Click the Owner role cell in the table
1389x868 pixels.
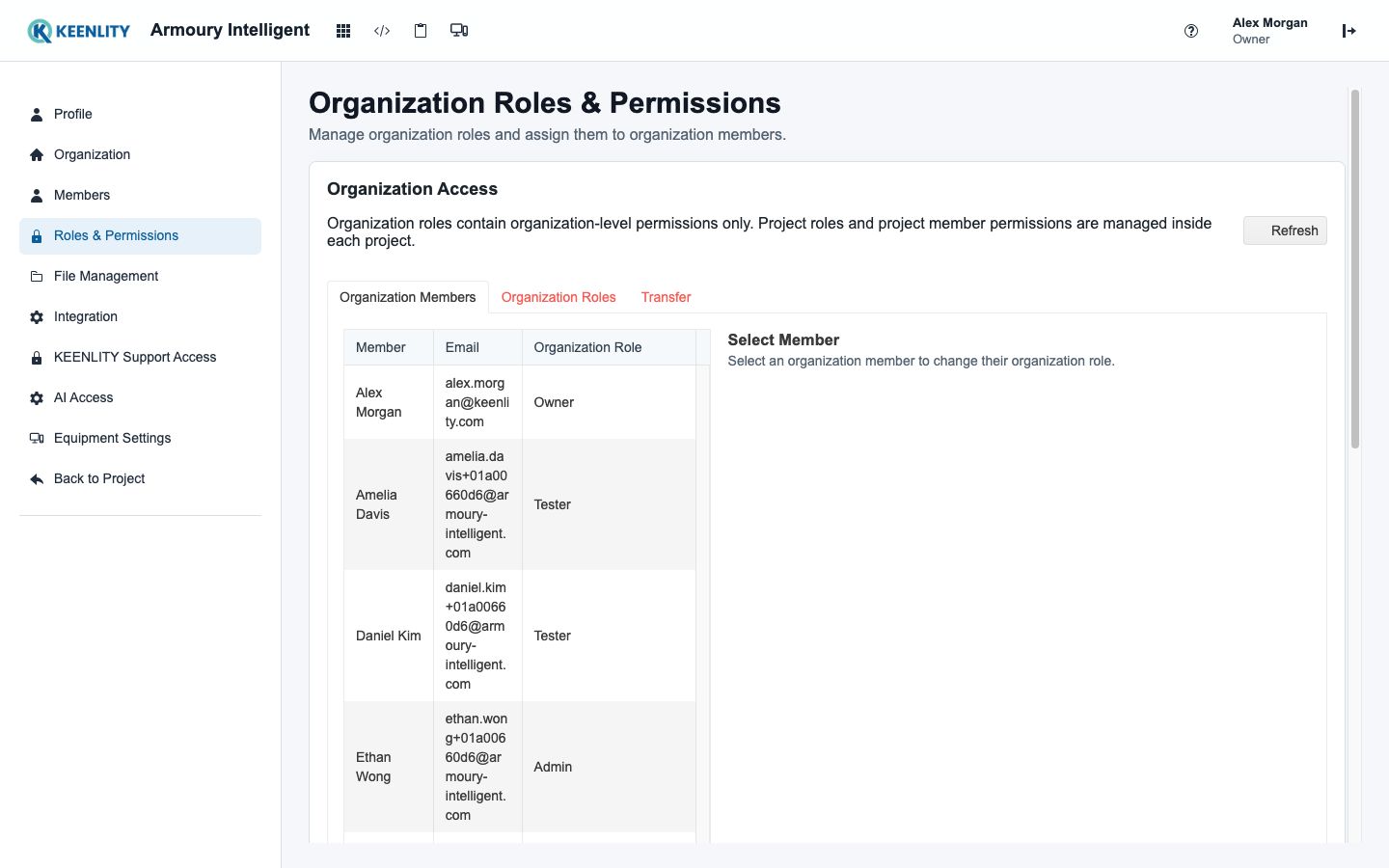click(x=609, y=402)
